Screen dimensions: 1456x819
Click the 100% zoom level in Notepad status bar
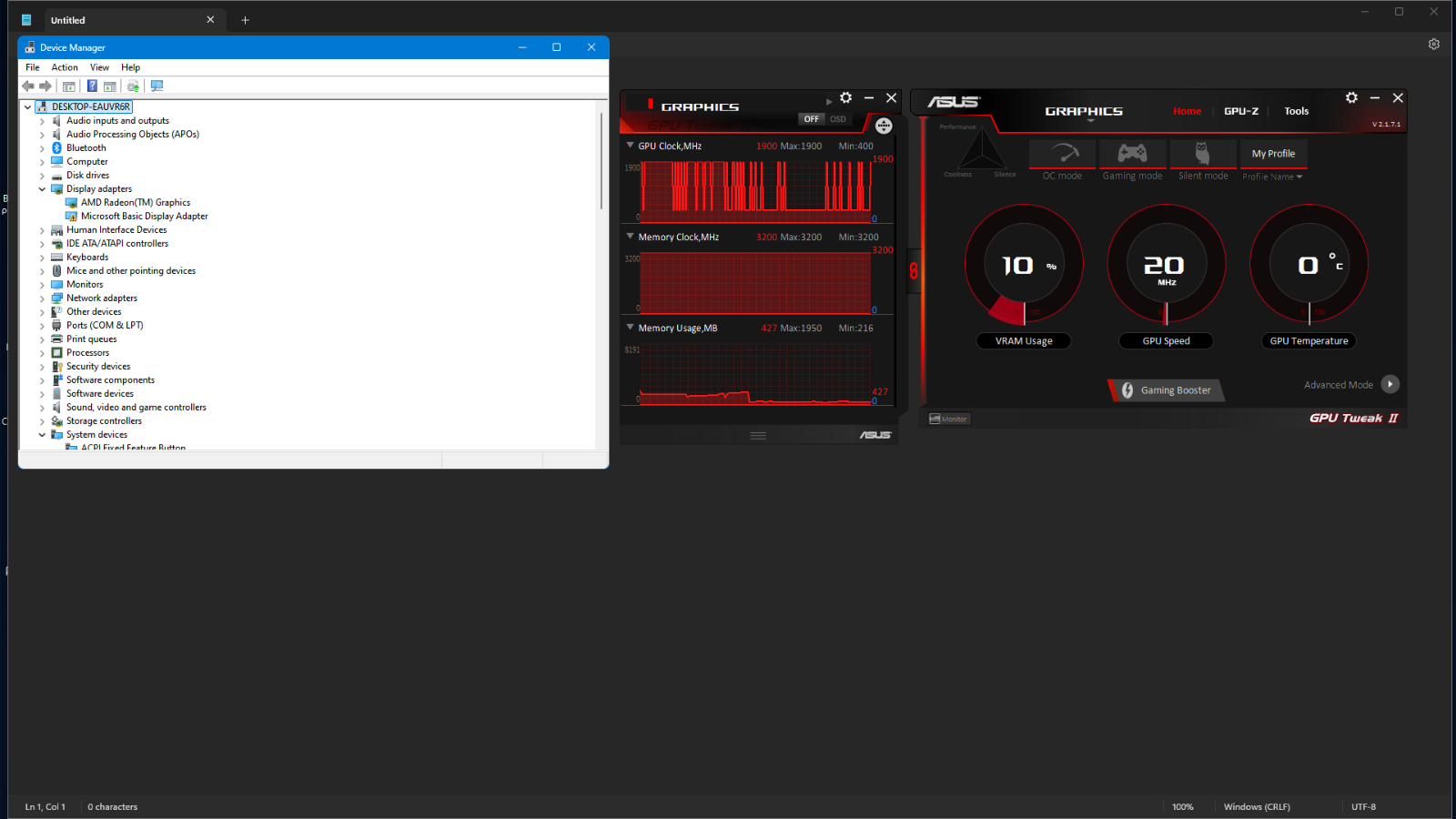pyautogui.click(x=1182, y=807)
